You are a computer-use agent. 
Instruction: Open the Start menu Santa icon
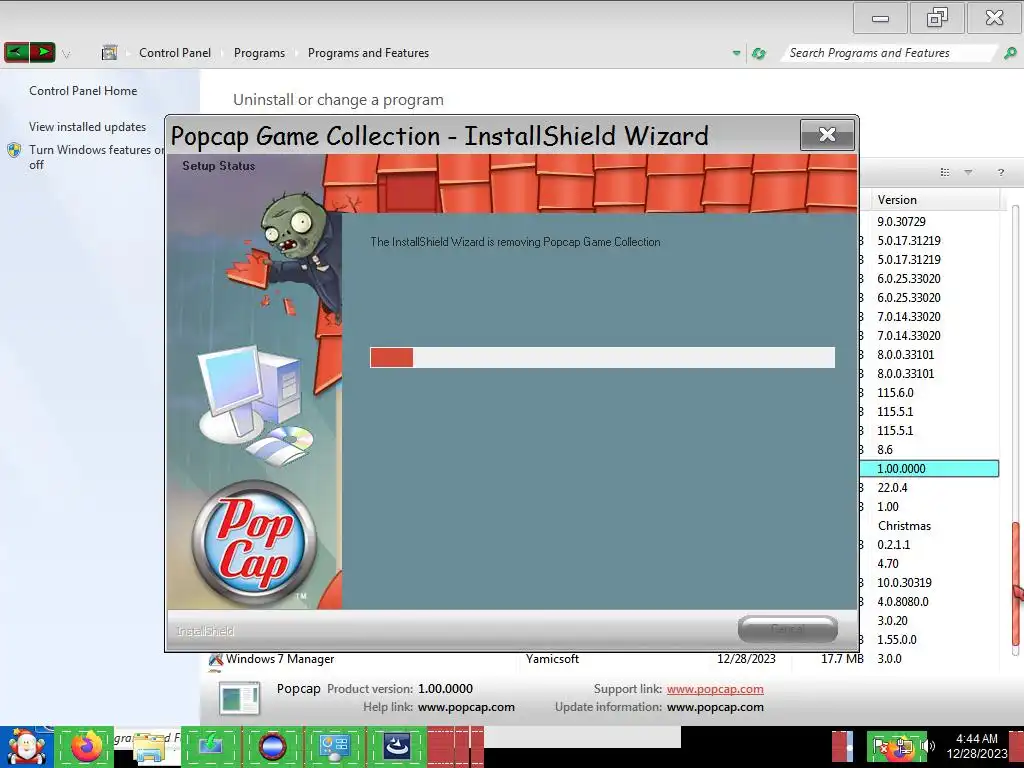[26, 747]
